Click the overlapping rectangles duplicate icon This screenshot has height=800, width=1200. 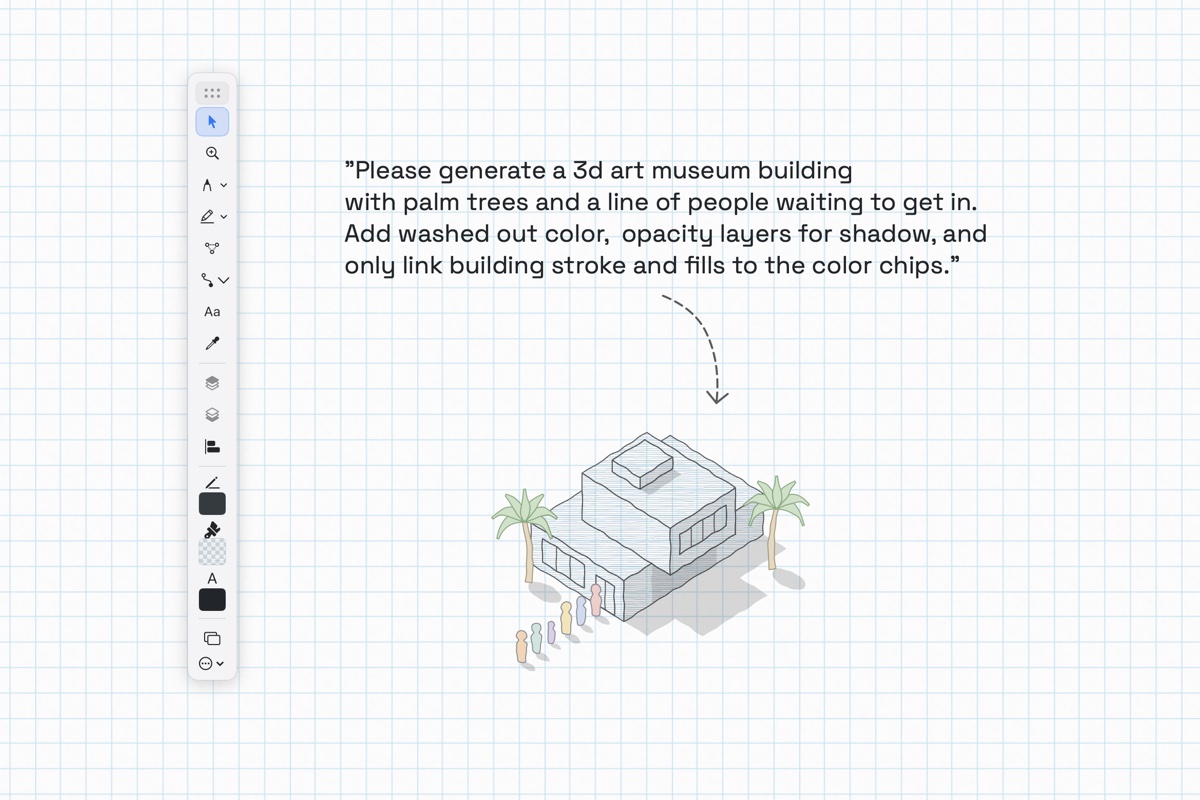point(212,638)
